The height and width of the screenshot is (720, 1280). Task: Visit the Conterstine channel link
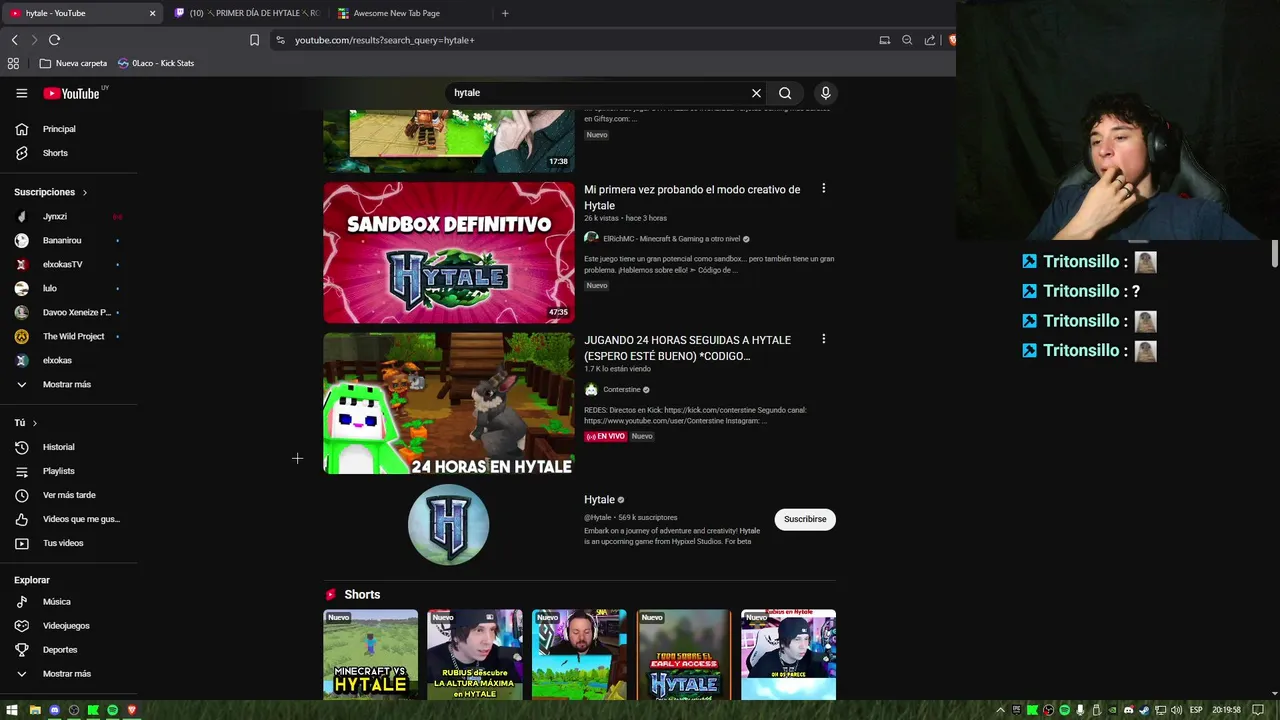(621, 390)
